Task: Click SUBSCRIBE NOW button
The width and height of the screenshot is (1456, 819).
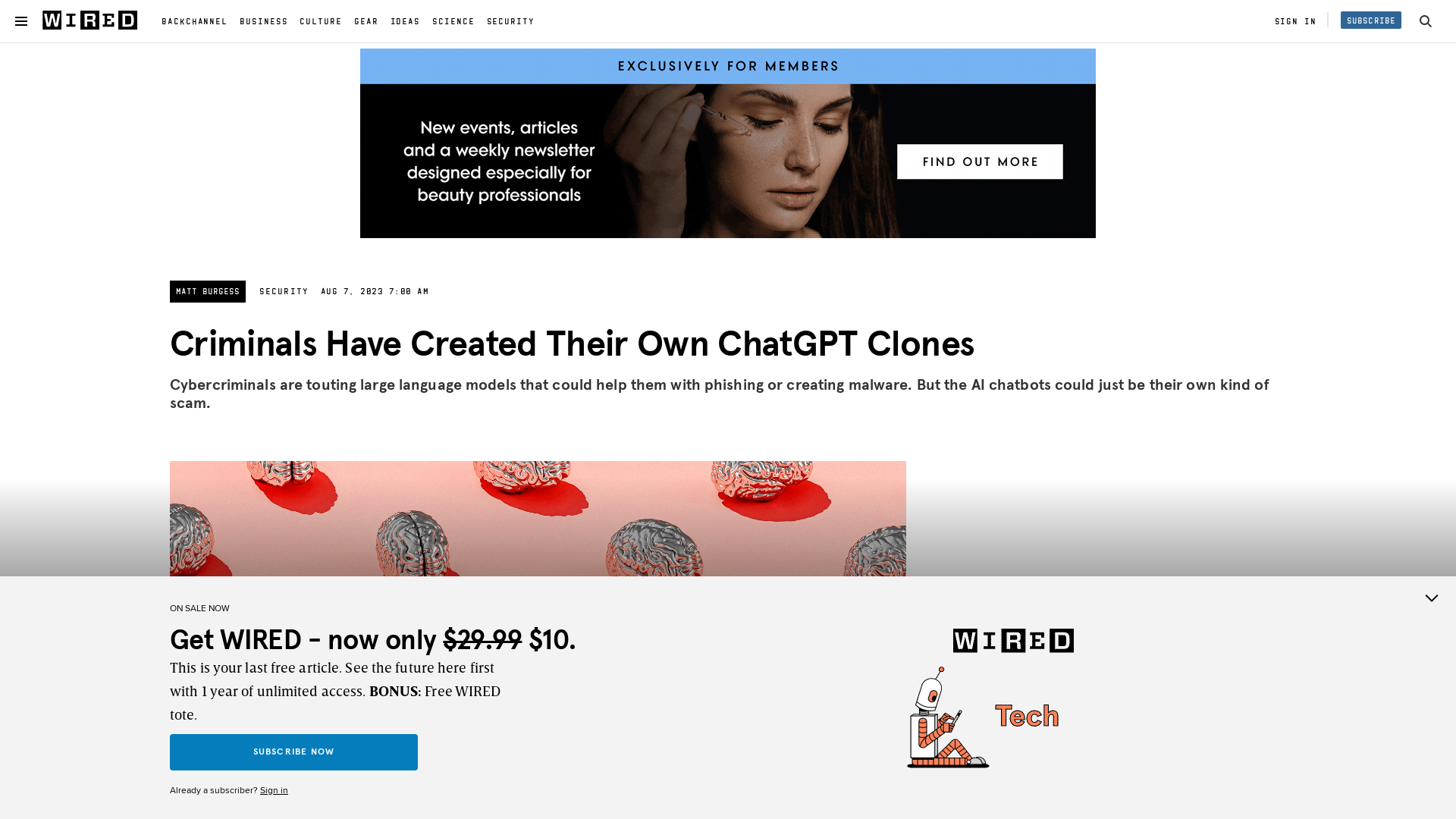Action: pyautogui.click(x=294, y=751)
